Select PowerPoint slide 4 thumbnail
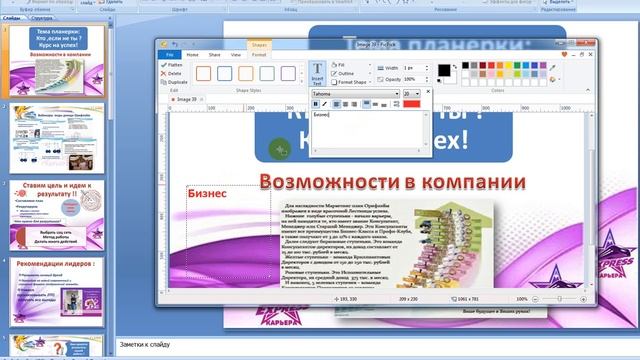Screen dimensions: 640x360 click(56, 292)
